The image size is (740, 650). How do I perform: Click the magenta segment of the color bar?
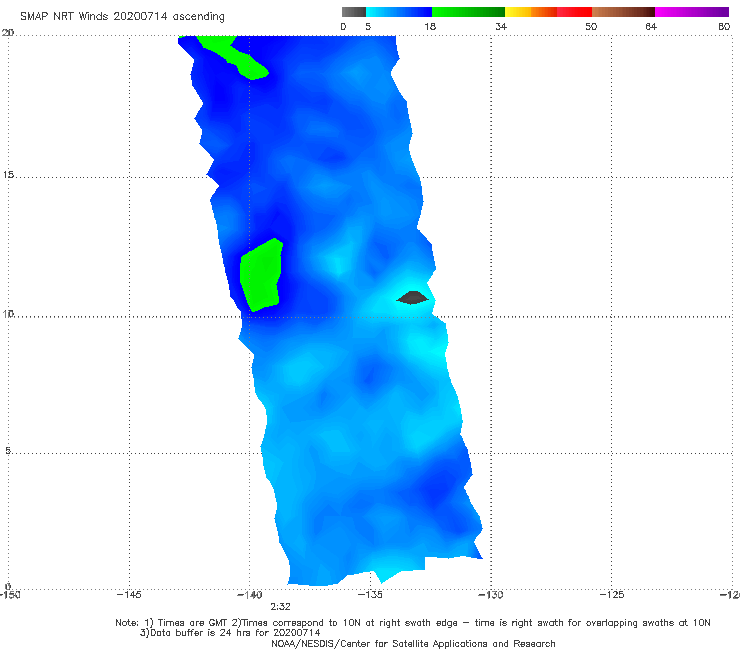[x=692, y=12]
